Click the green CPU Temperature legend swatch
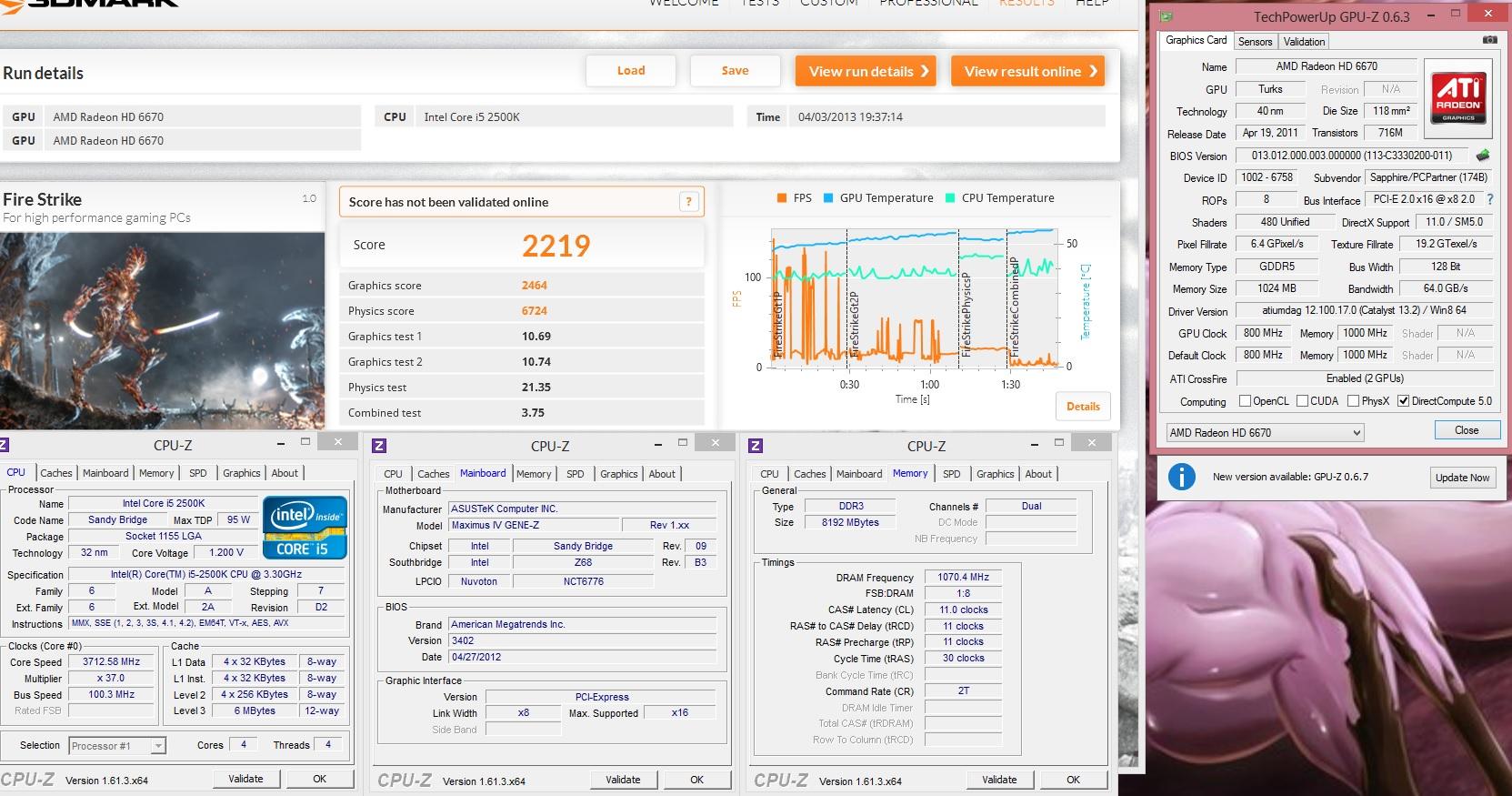The image size is (1512, 796). pos(950,198)
